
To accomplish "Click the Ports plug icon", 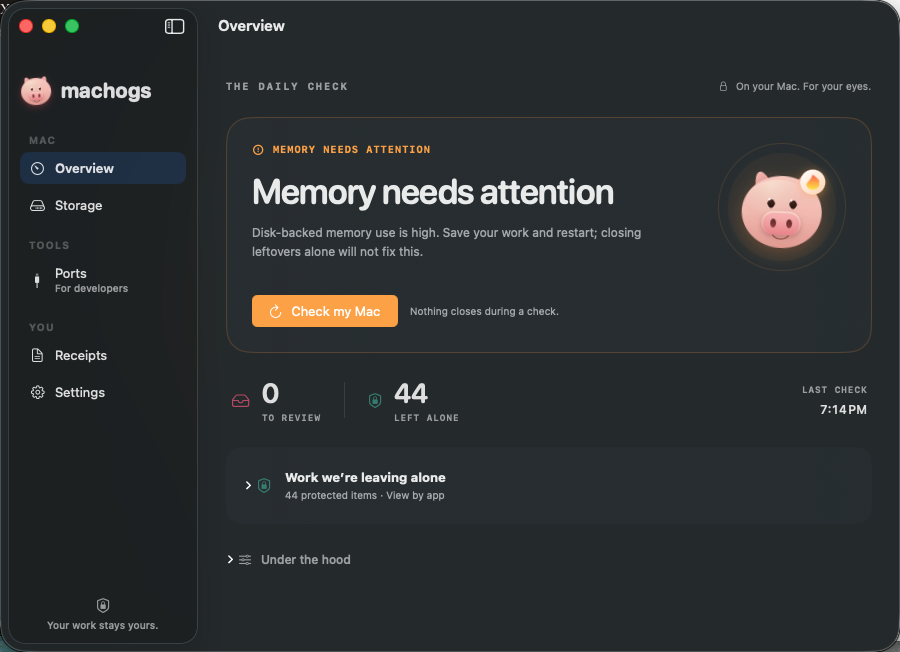I will (37, 280).
